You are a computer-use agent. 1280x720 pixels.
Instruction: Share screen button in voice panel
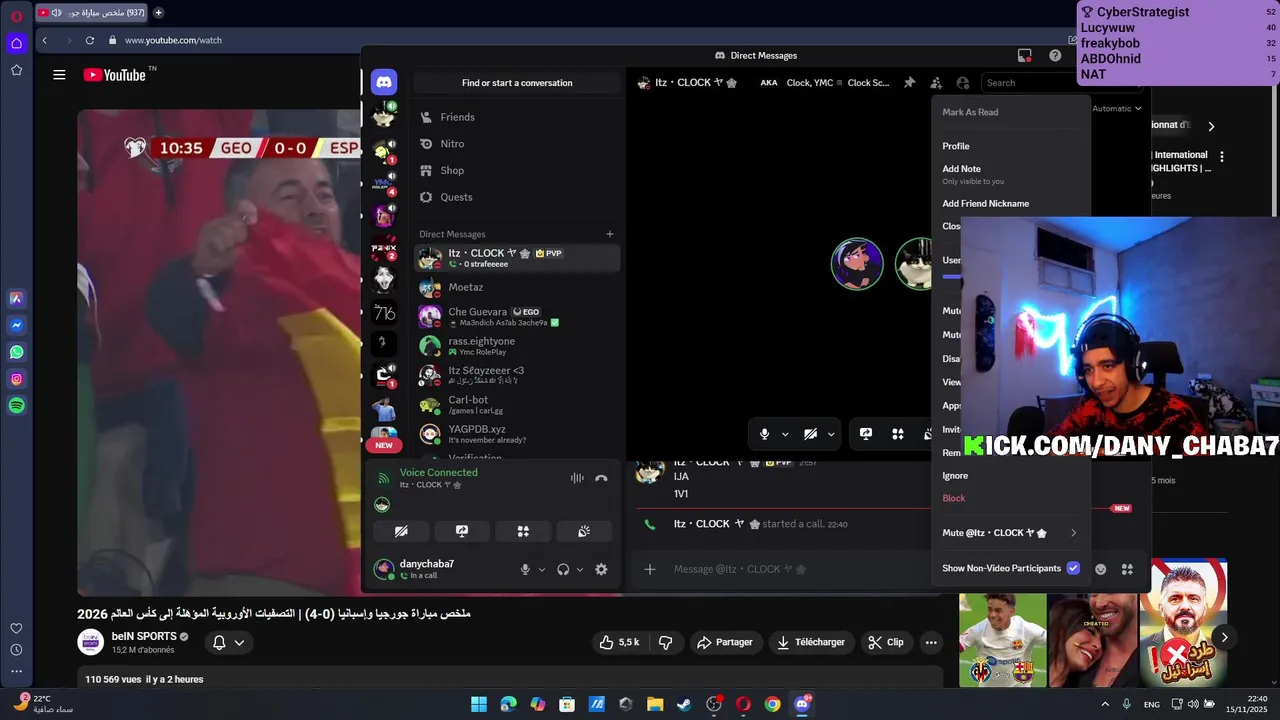point(462,531)
